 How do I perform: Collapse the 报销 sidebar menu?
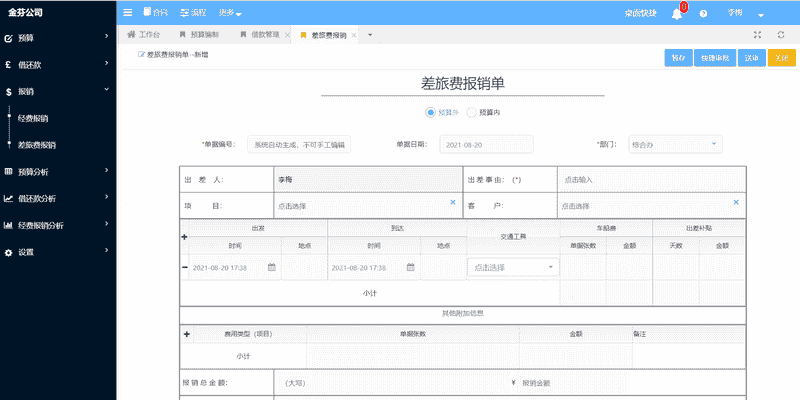coord(58,92)
